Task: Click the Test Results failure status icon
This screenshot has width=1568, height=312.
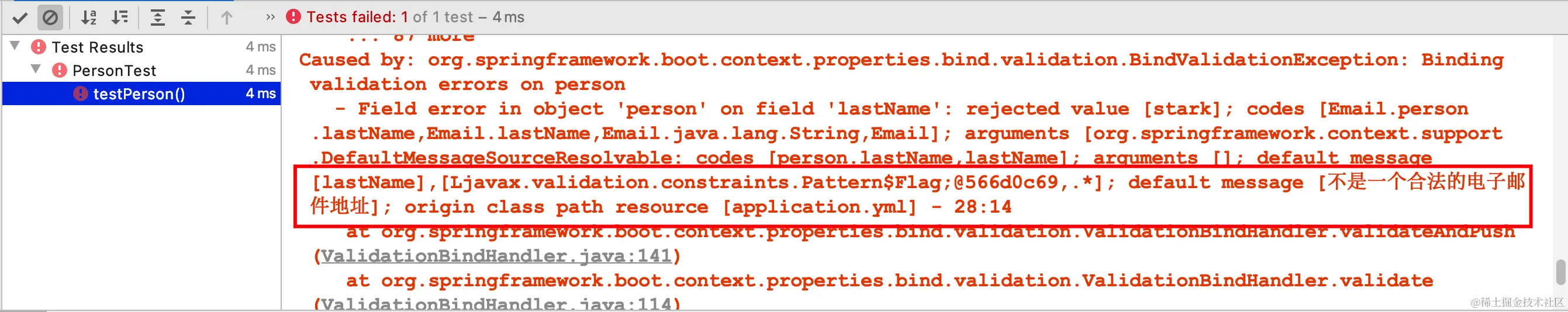Action: [x=39, y=47]
